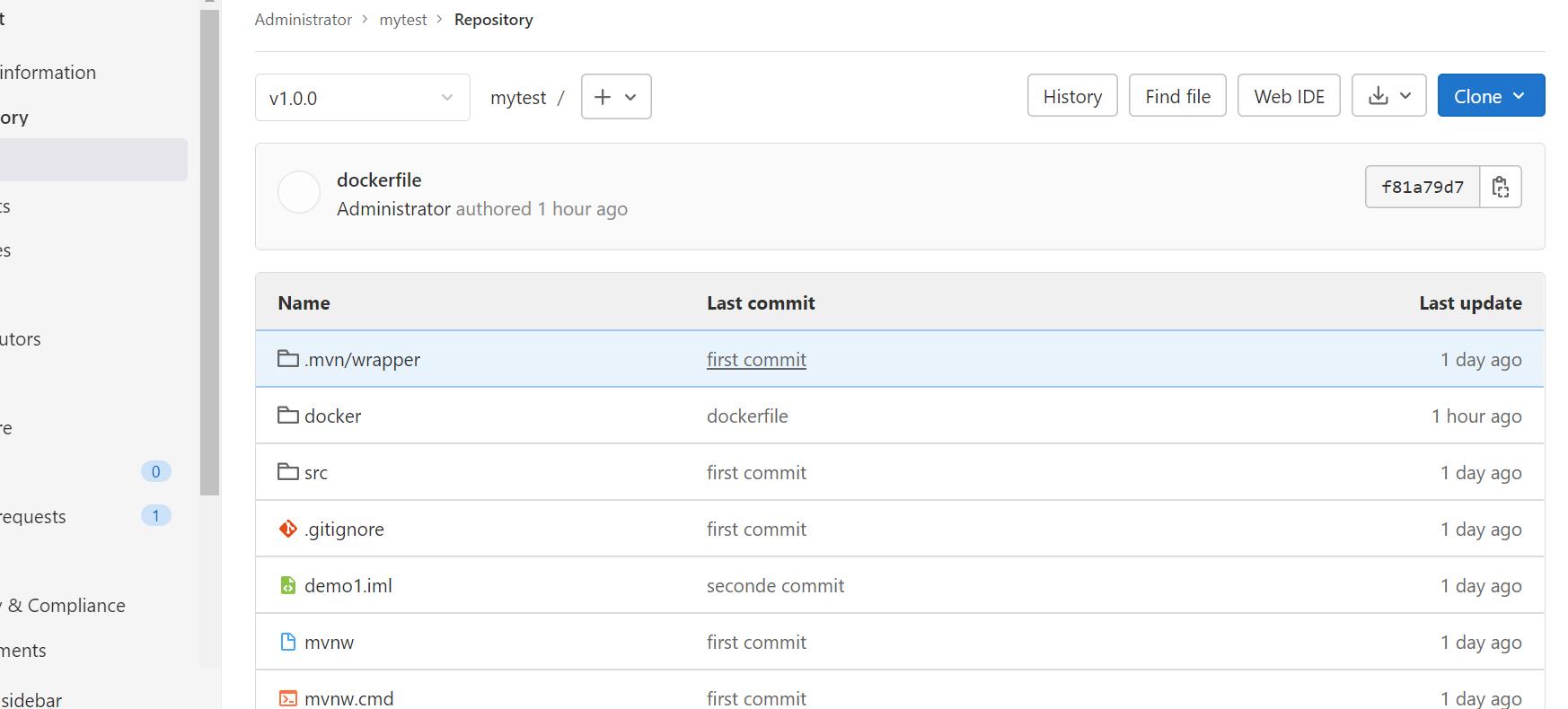Screen dimensions: 1568x709
Task: Go to mytest in the breadcrumb
Action: click(x=403, y=20)
